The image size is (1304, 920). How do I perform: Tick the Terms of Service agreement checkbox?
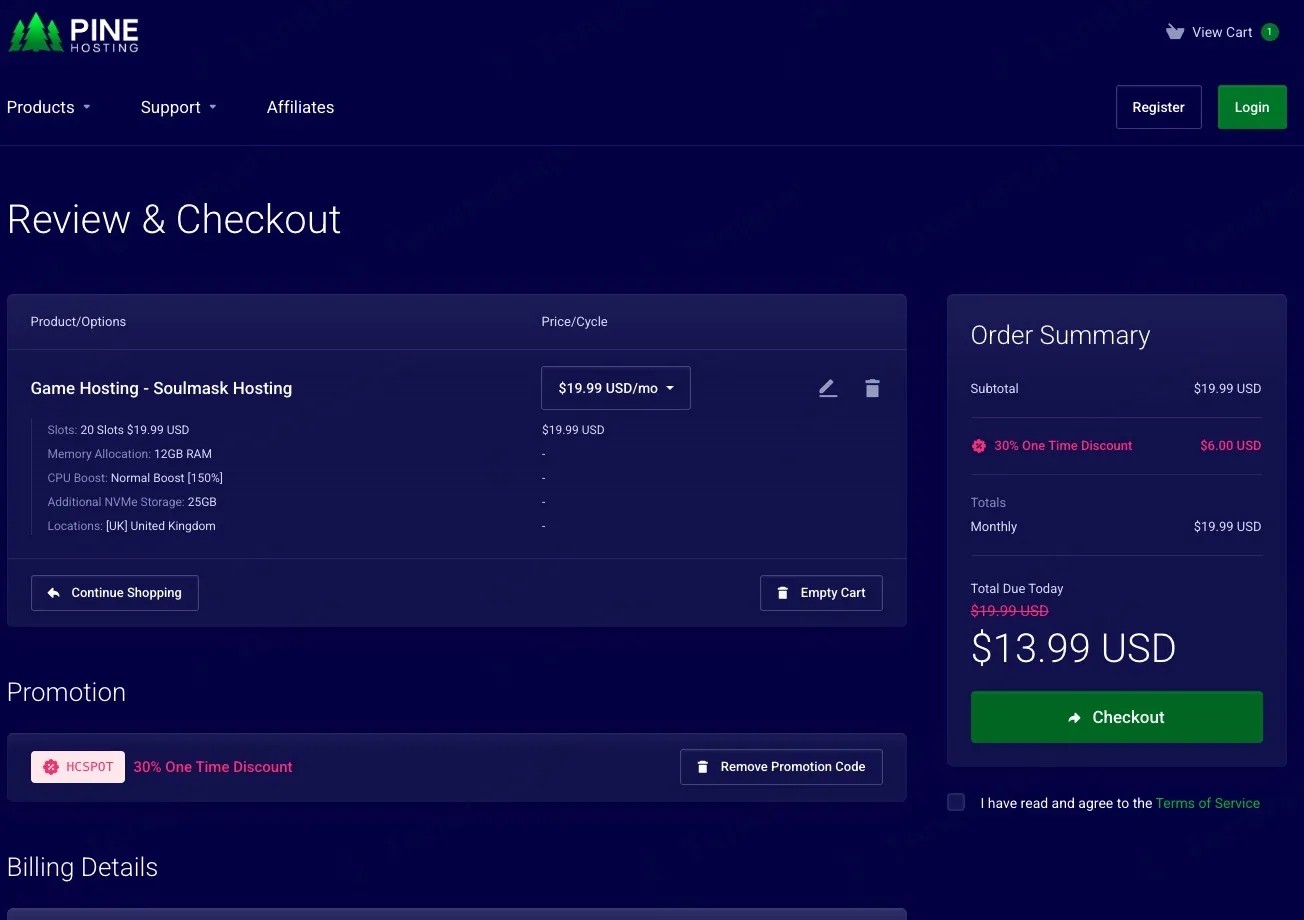(x=956, y=802)
